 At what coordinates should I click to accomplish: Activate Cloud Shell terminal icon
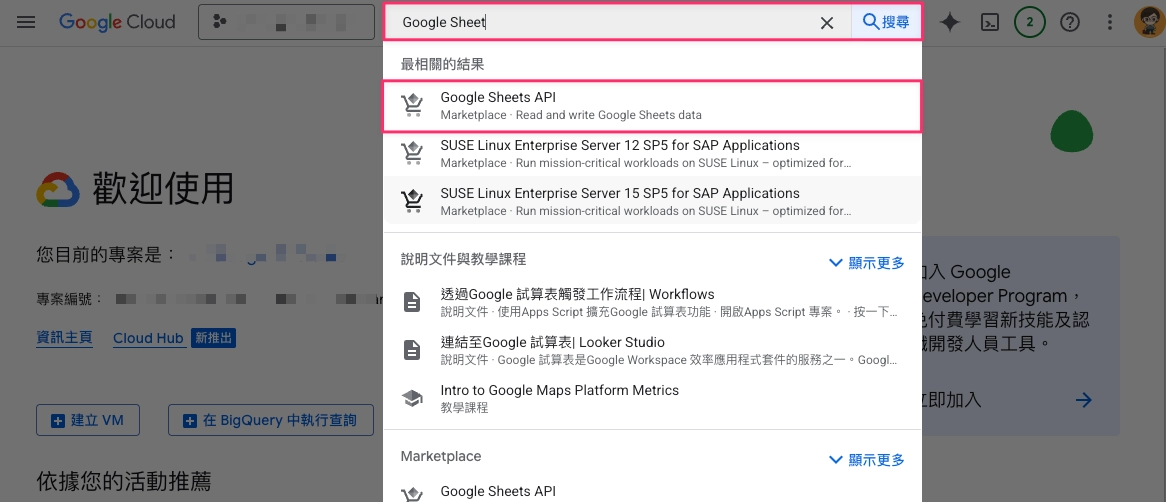coord(990,22)
